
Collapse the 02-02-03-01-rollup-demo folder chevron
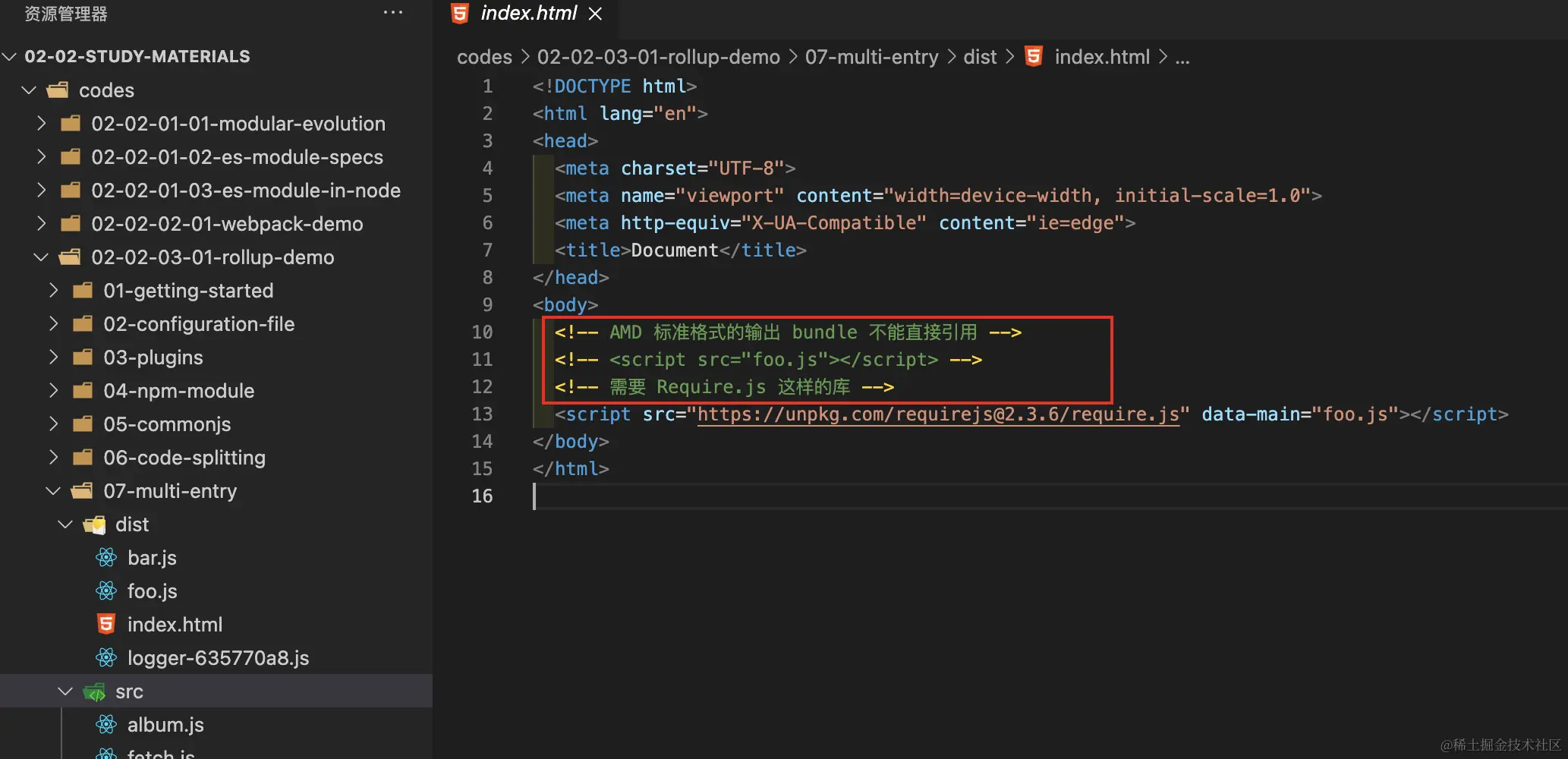point(42,257)
